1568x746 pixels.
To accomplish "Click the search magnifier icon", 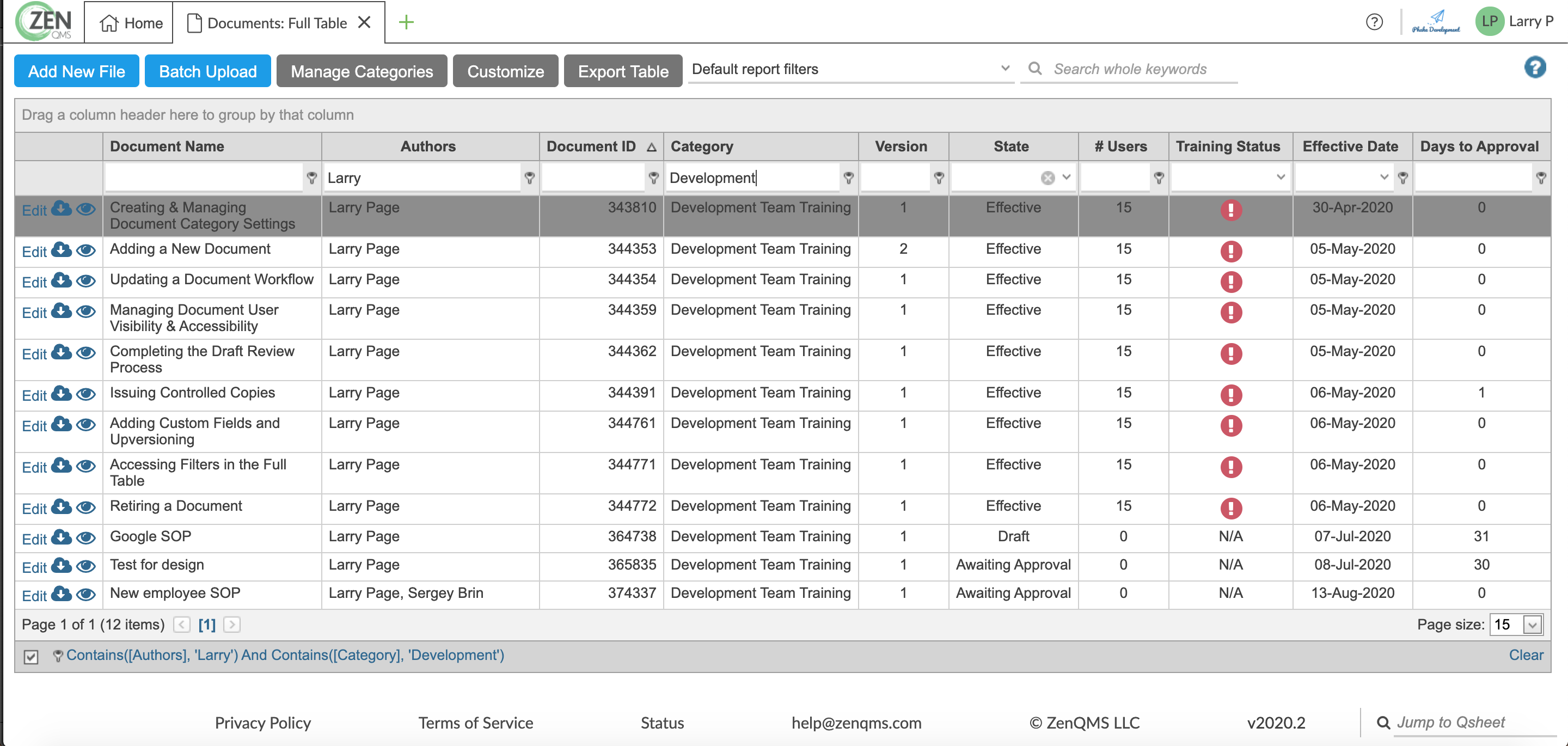I will point(1034,69).
